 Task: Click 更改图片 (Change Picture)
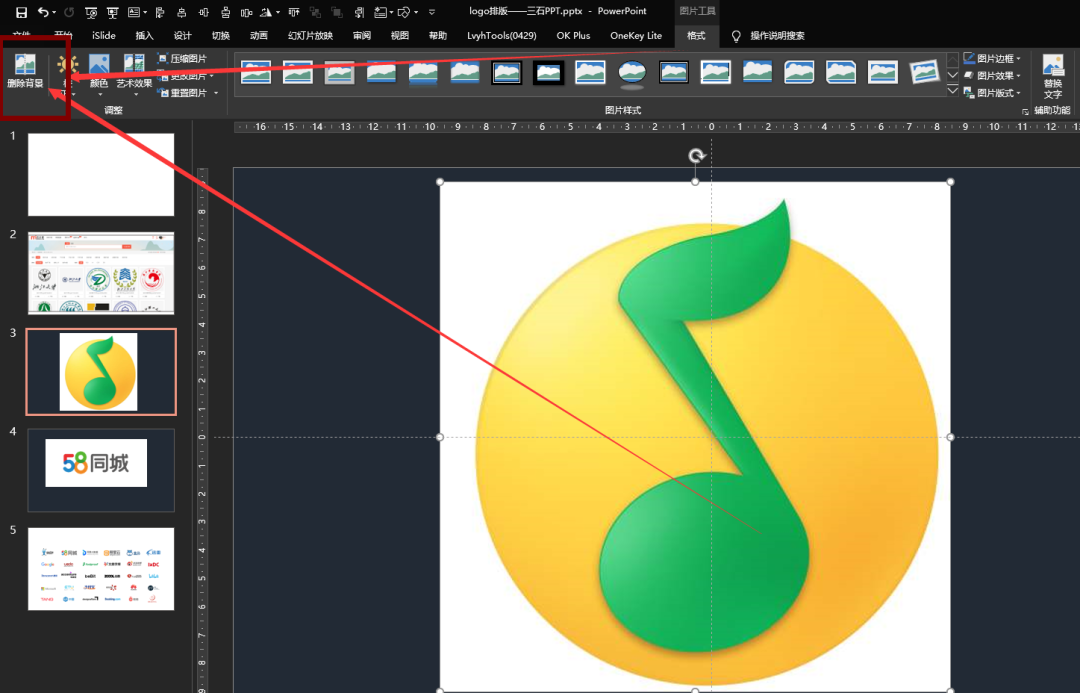click(x=186, y=75)
